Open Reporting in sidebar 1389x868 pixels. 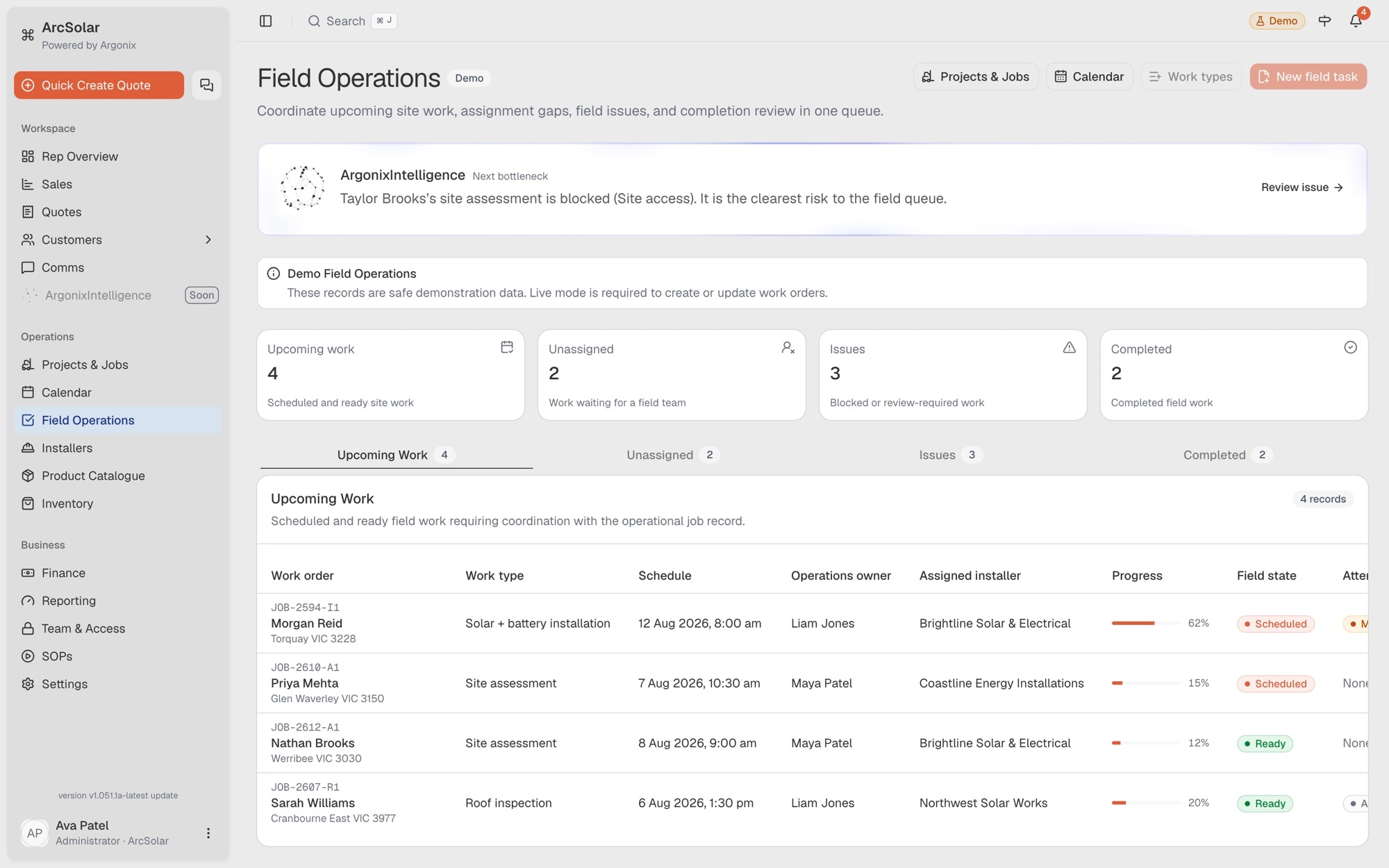[x=118, y=601]
